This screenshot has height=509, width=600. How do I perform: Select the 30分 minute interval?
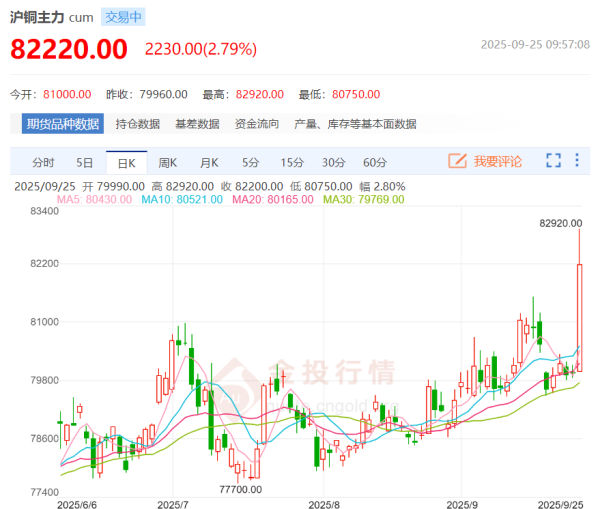(333, 162)
